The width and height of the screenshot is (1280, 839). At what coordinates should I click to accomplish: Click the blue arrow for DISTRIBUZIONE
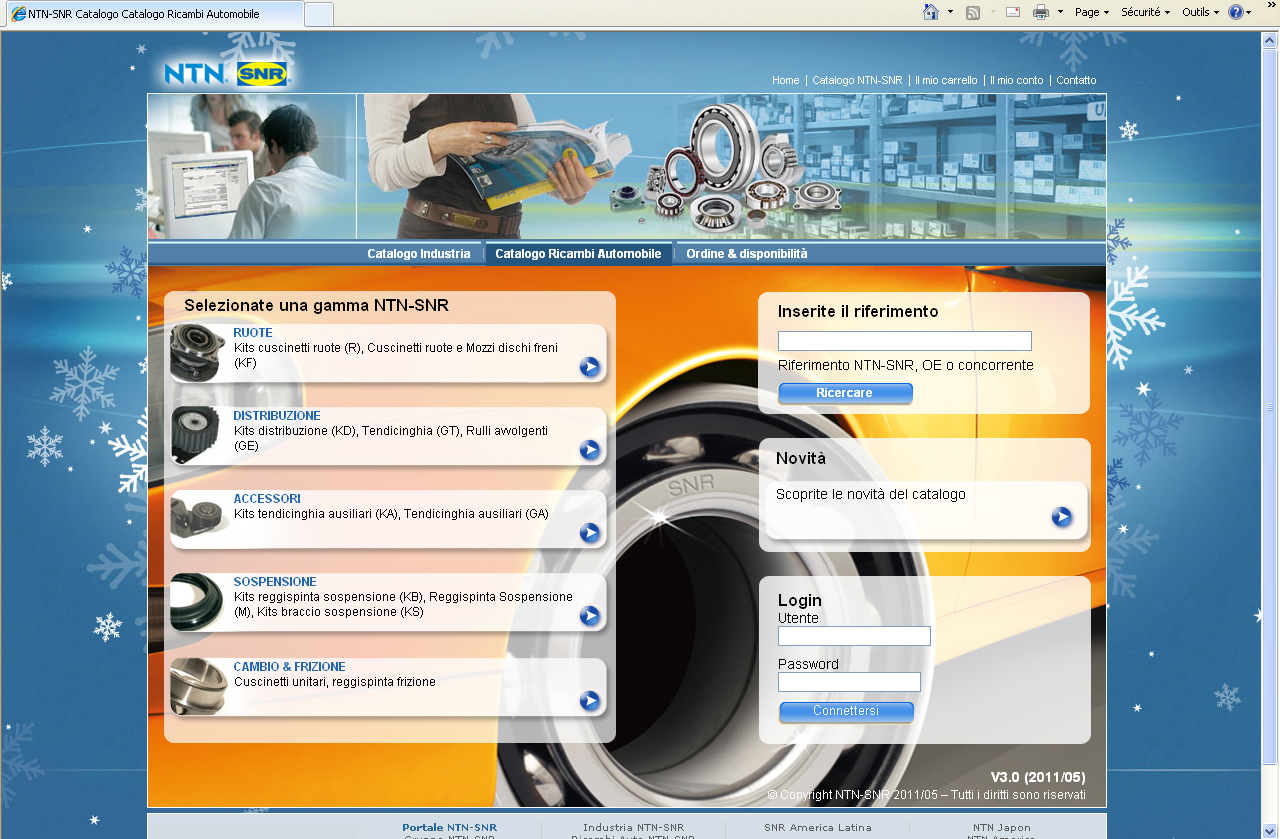(x=590, y=450)
